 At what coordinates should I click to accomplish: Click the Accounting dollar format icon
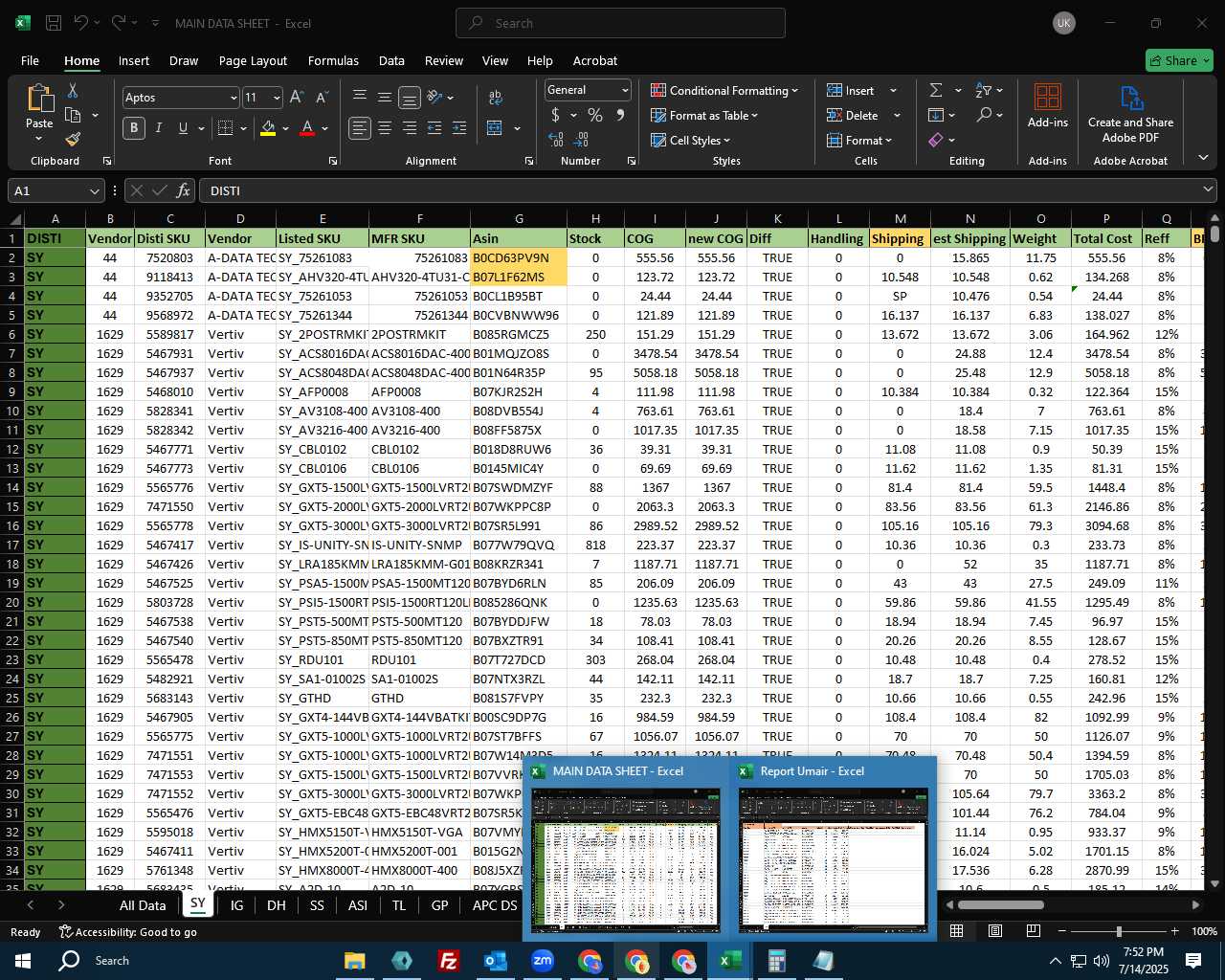555,115
